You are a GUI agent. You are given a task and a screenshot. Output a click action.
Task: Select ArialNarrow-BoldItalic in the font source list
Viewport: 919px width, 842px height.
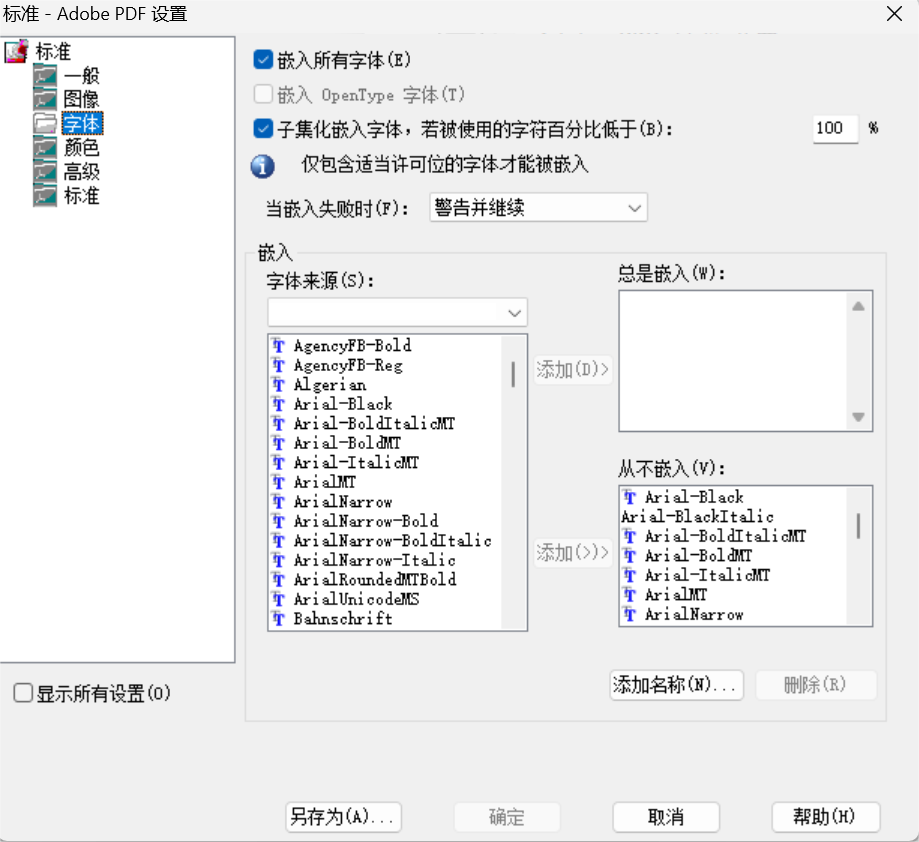(392, 541)
